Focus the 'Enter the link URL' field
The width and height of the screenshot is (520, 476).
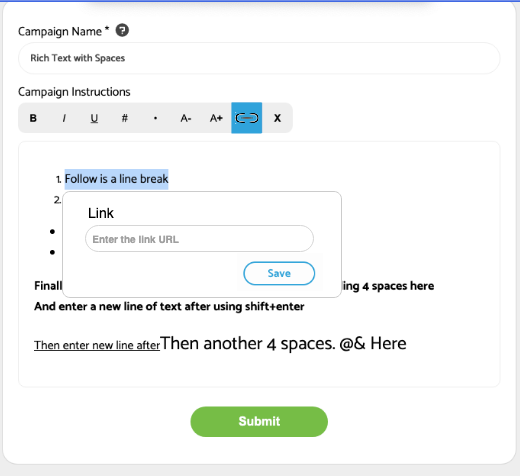click(x=199, y=239)
